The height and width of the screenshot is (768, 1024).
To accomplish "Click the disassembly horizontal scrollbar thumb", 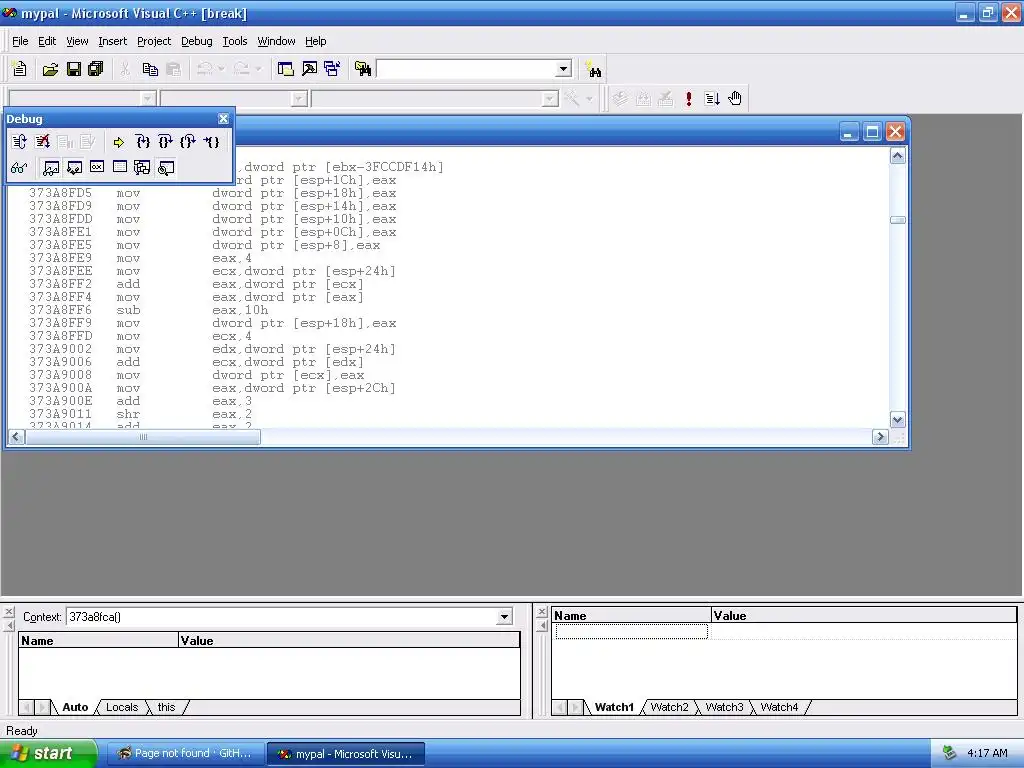I will pos(143,437).
